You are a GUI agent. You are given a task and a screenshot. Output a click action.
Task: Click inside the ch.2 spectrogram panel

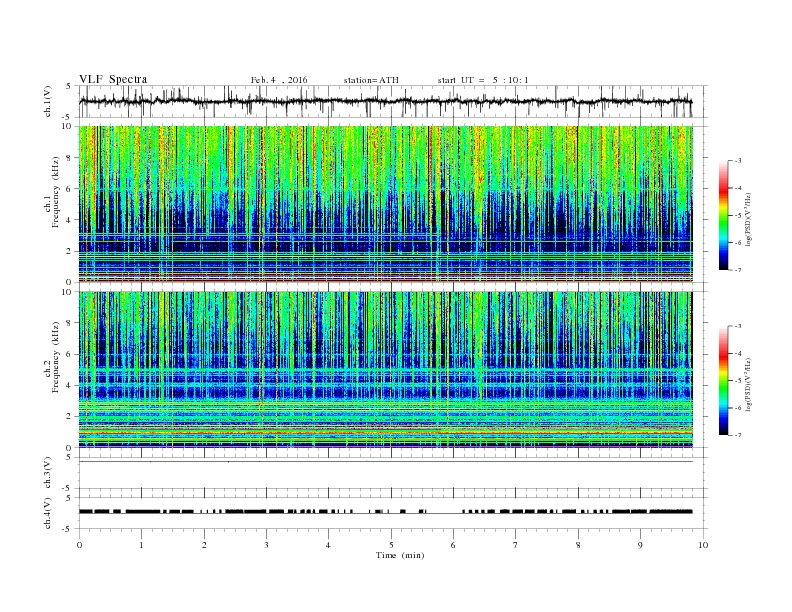click(x=385, y=370)
